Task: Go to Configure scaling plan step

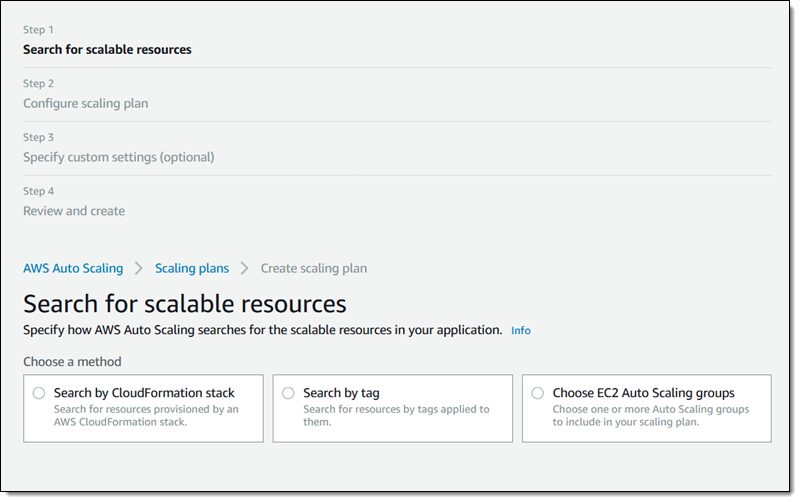Action: (x=85, y=103)
